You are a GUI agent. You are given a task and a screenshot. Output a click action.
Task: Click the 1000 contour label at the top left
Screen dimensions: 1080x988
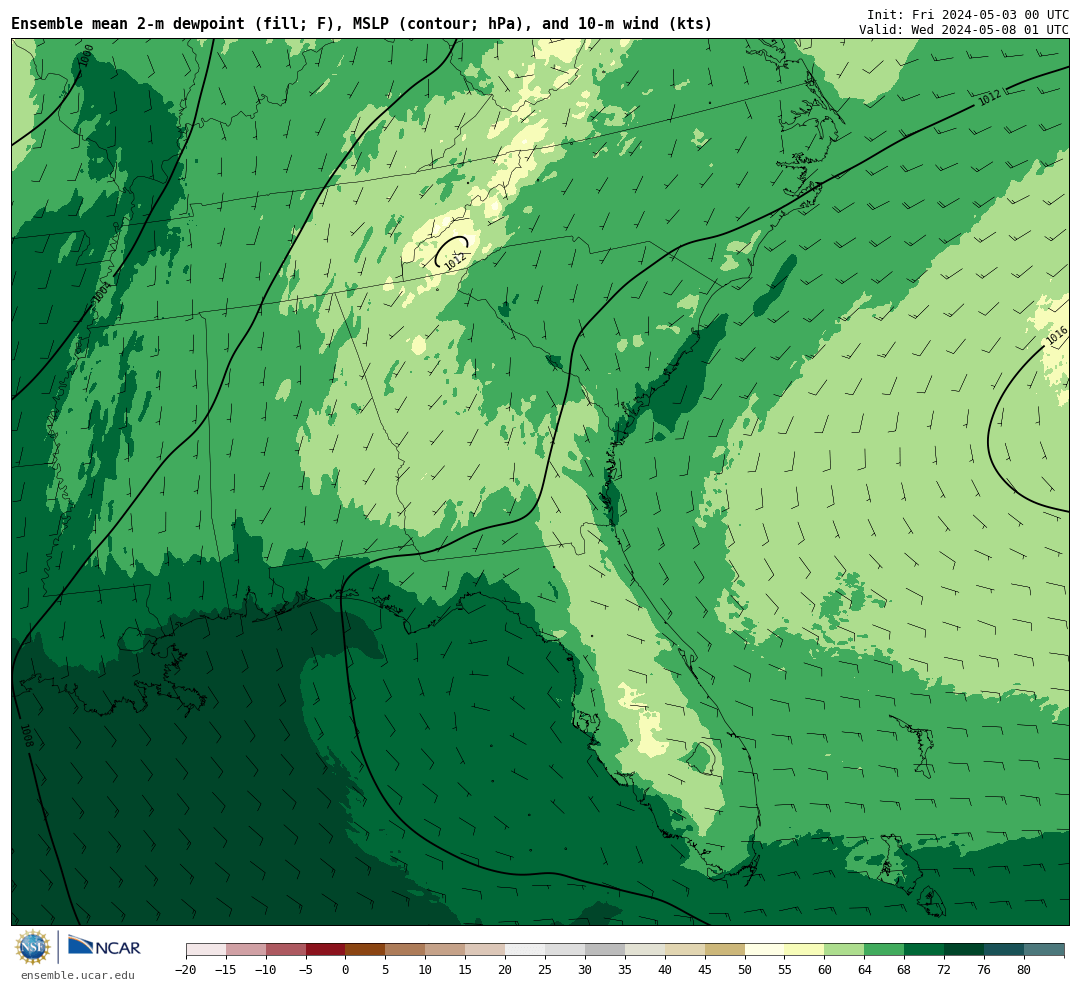[85, 56]
